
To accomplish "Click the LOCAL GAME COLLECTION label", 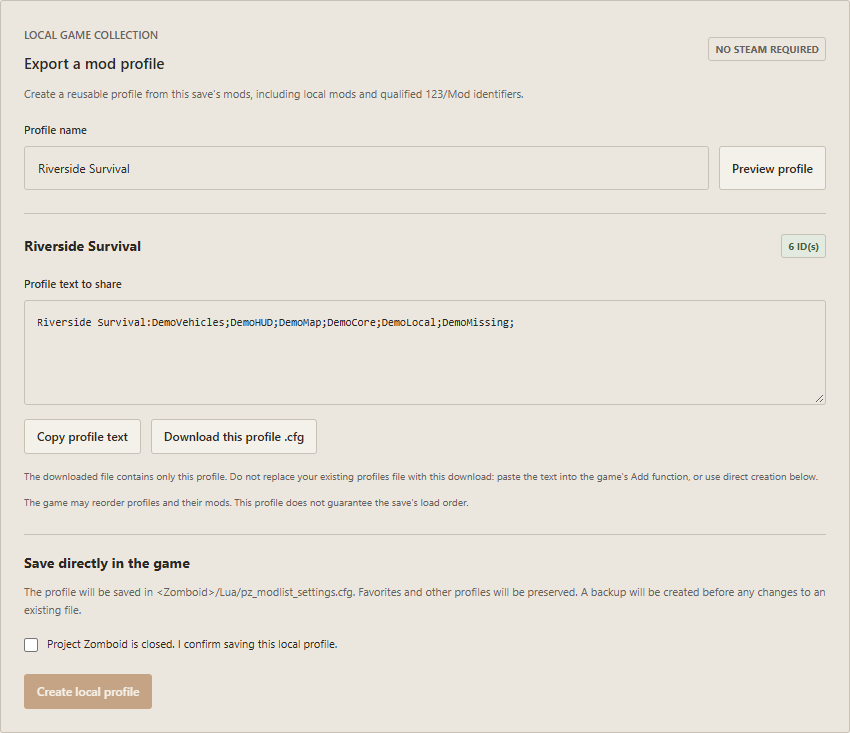I will 91,35.
